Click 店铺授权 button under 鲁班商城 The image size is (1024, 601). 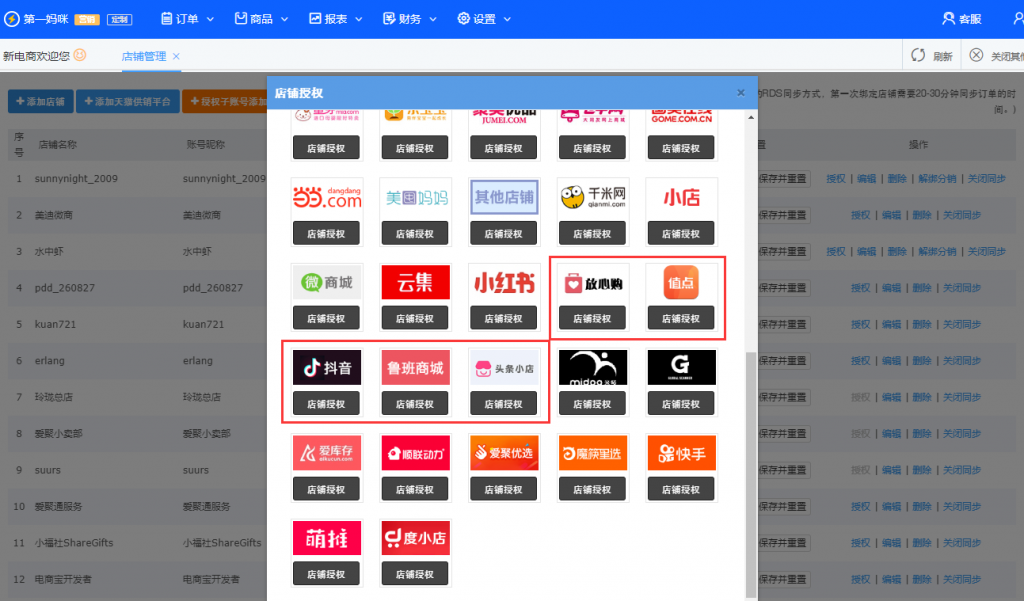(415, 404)
